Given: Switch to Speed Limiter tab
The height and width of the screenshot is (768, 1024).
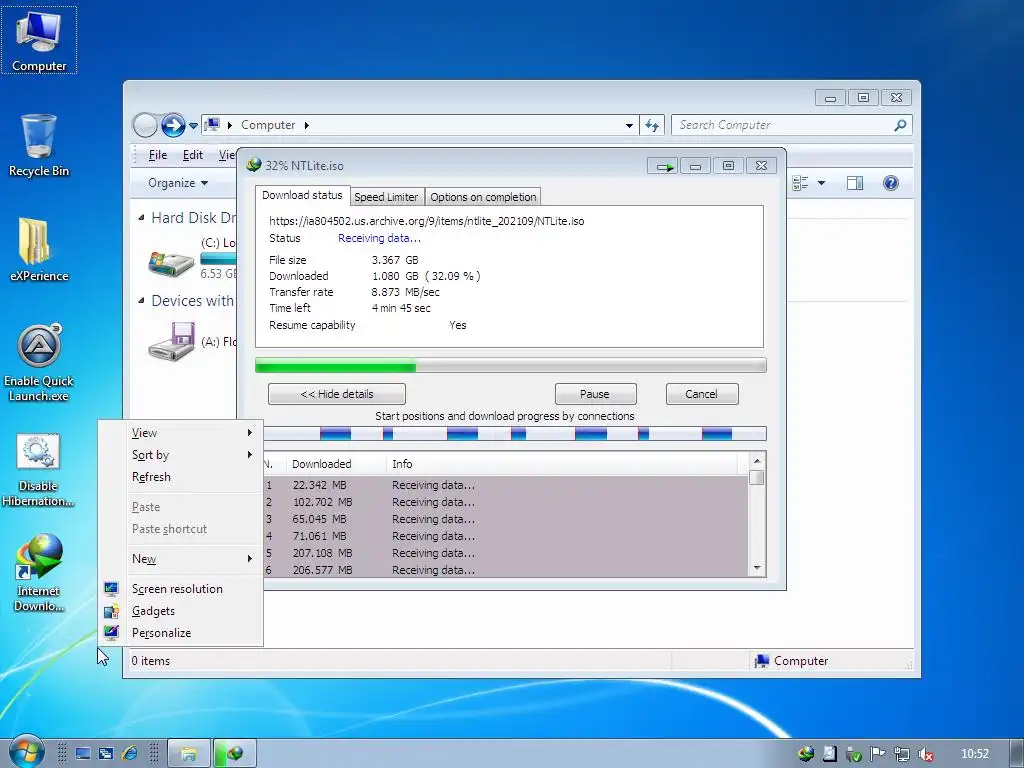Looking at the screenshot, I should click(x=386, y=197).
